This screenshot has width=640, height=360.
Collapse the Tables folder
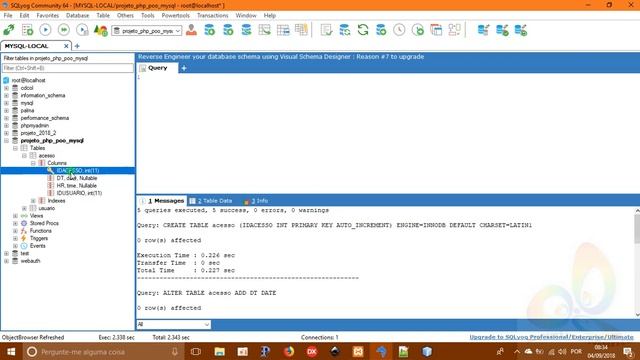pos(15,148)
